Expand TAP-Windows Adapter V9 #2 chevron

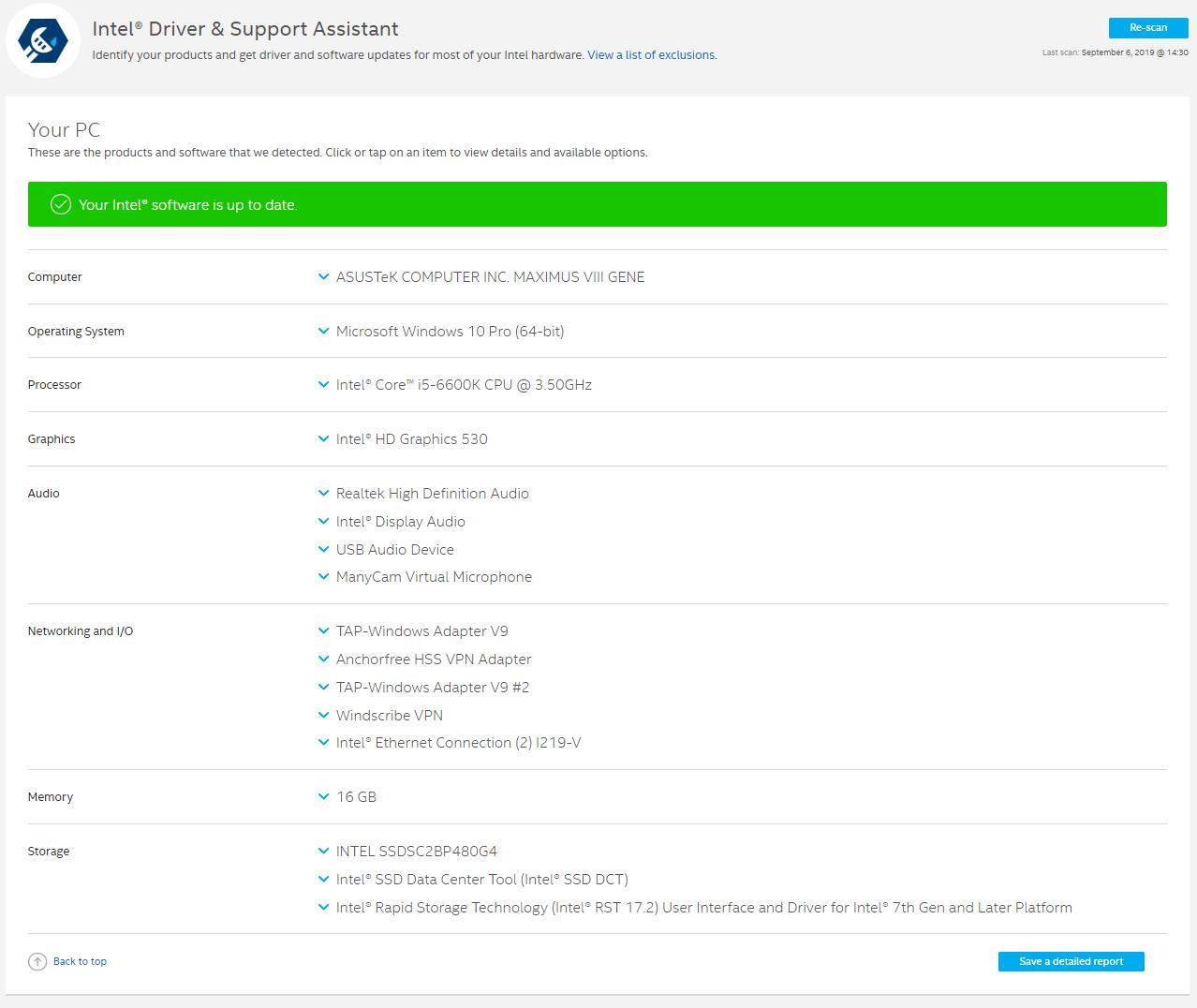(x=323, y=688)
